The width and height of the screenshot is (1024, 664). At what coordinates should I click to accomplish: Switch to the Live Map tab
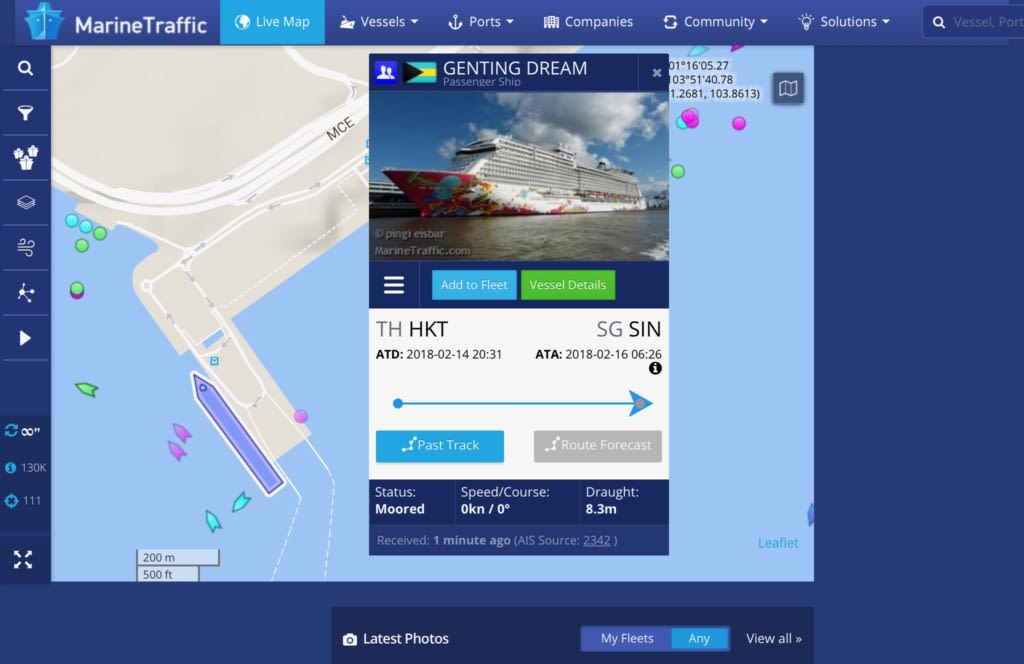pos(272,22)
